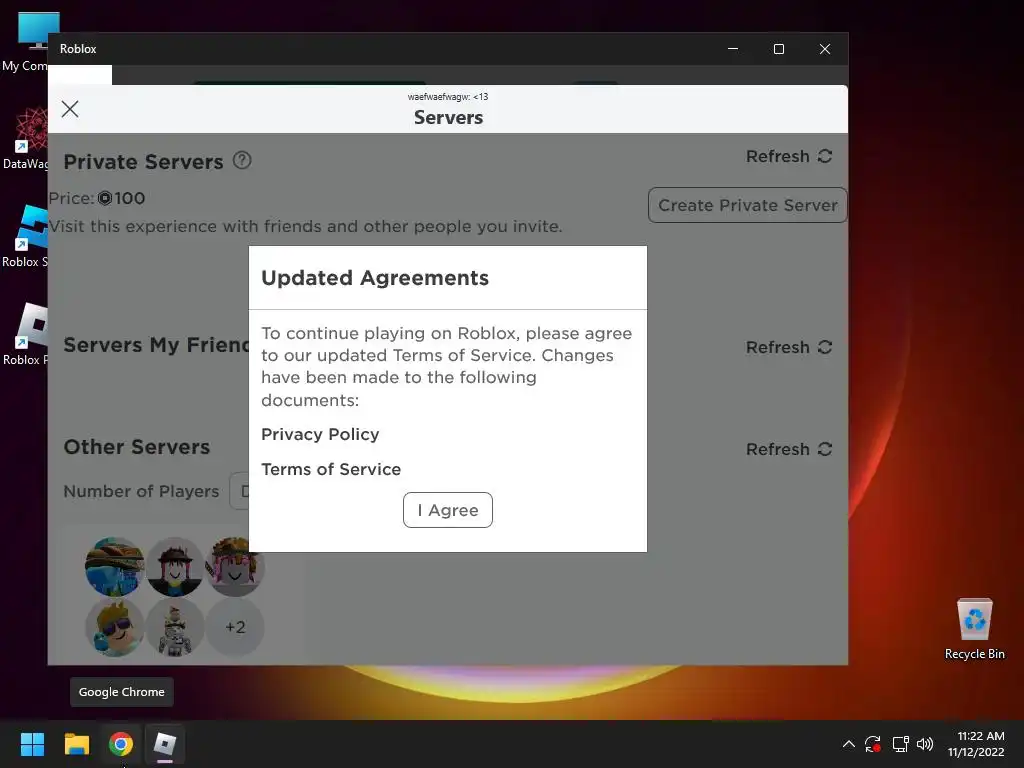
Task: Select the landscape player avatar
Action: coord(114,566)
